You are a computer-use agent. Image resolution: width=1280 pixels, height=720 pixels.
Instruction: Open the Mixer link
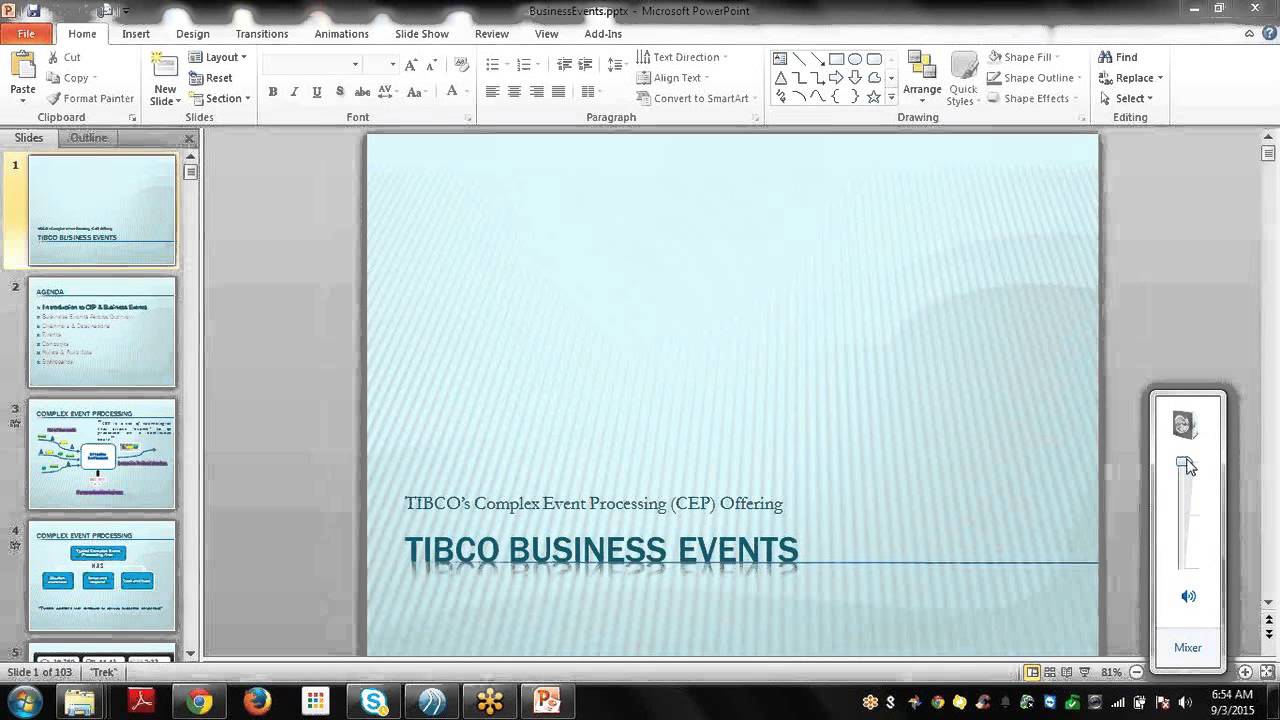(x=1187, y=647)
